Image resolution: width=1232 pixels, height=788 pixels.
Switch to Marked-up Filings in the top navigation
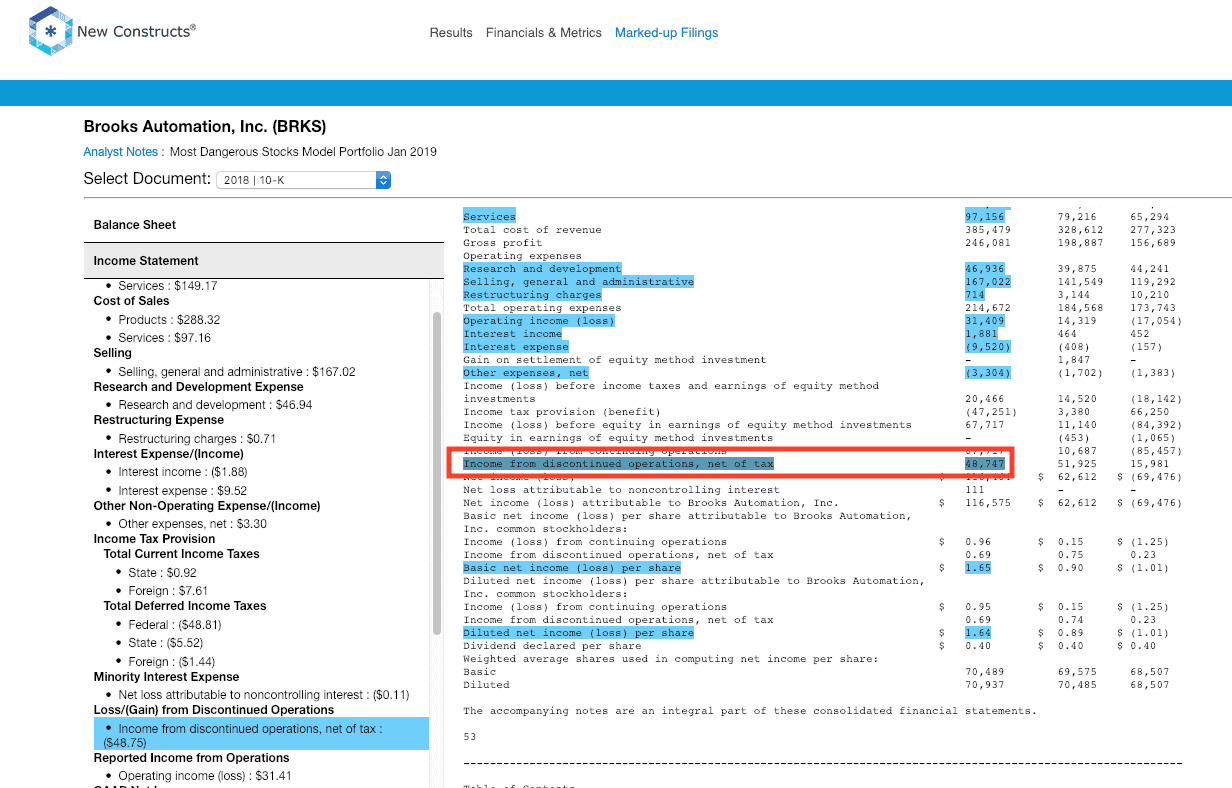click(667, 33)
